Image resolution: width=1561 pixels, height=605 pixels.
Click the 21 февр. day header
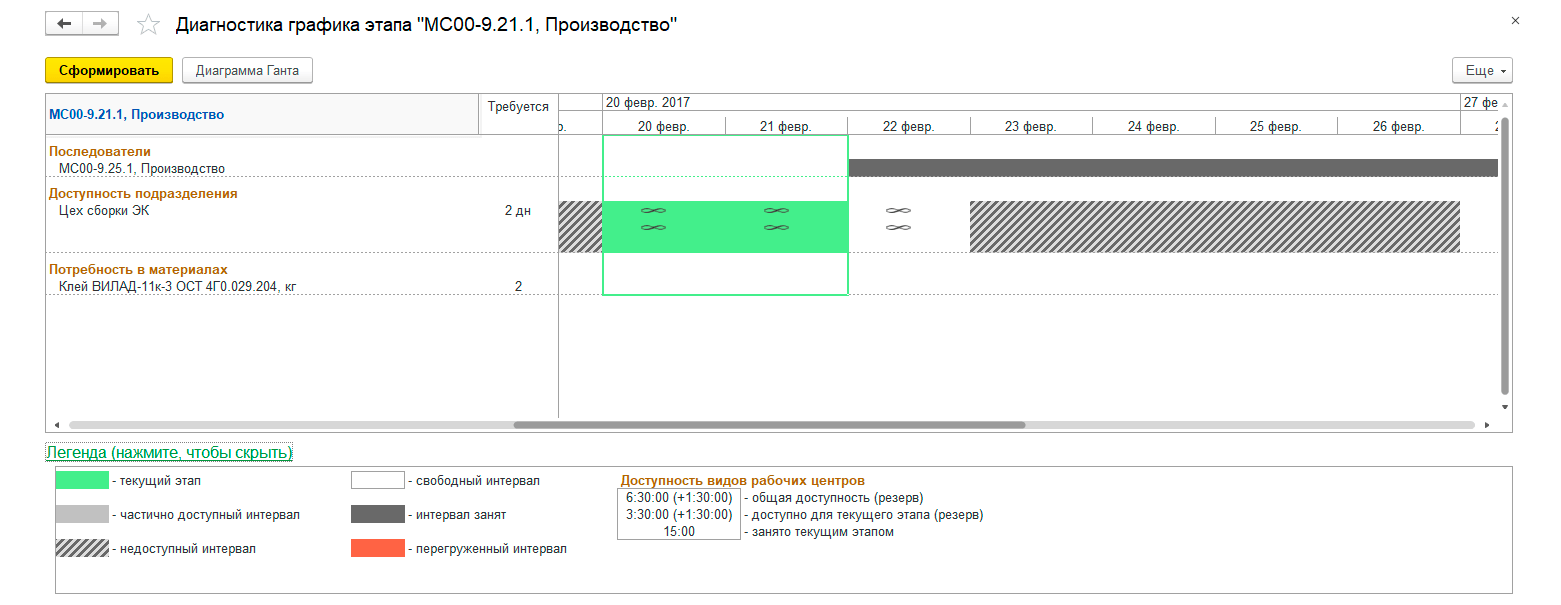coord(786,126)
